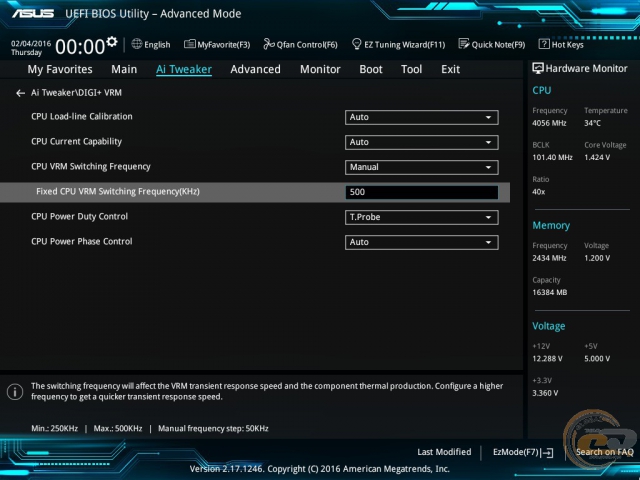The height and width of the screenshot is (480, 640).
Task: Click the EZ Tuning Wizard lightbulb icon
Action: pos(356,44)
